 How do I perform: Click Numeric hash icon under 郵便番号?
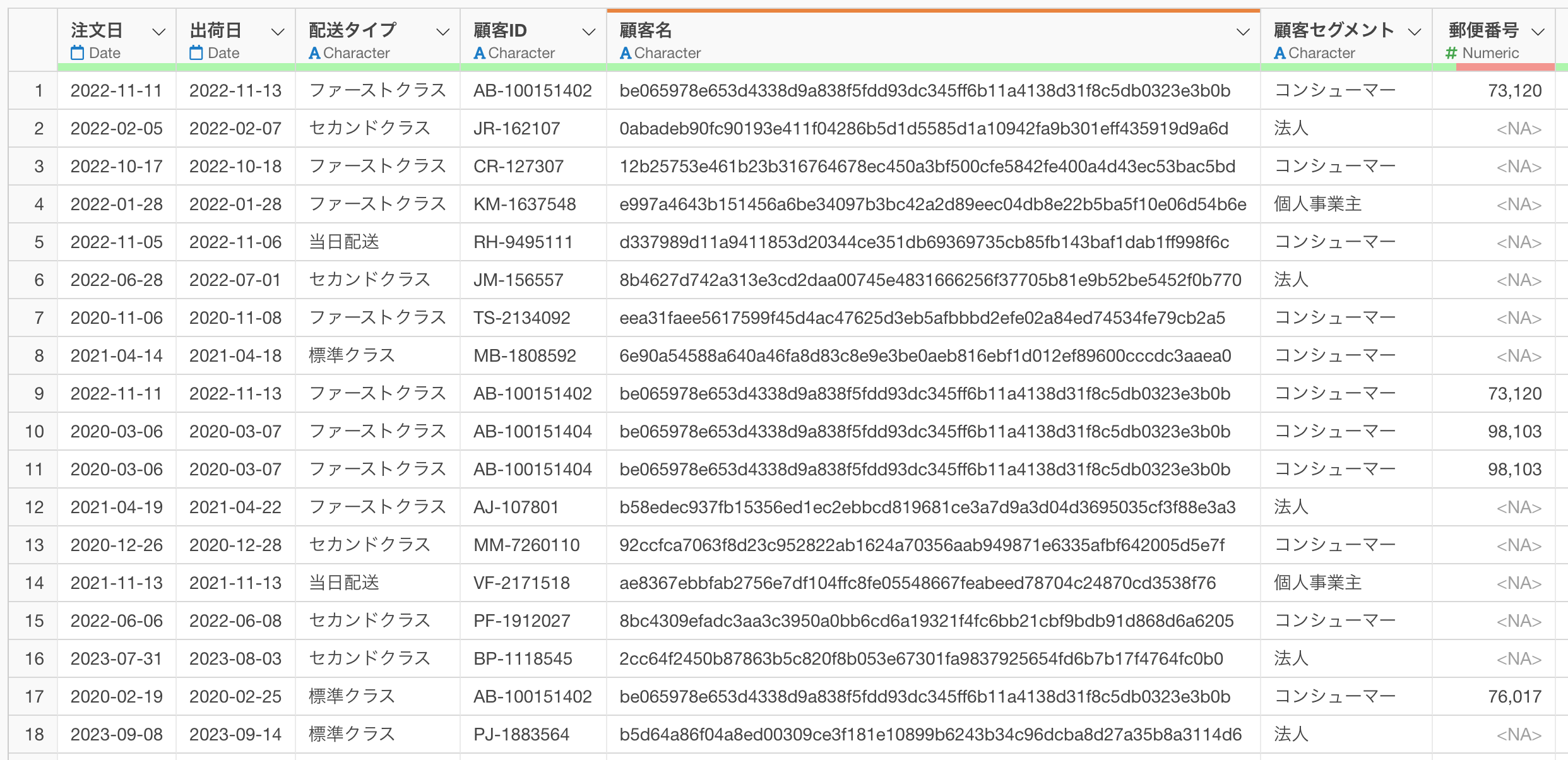pos(1451,53)
